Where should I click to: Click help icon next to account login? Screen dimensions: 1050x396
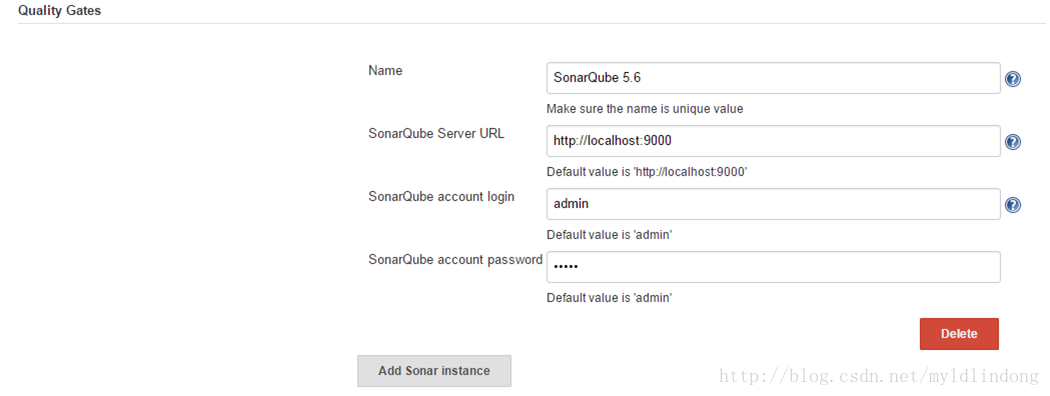(1013, 205)
